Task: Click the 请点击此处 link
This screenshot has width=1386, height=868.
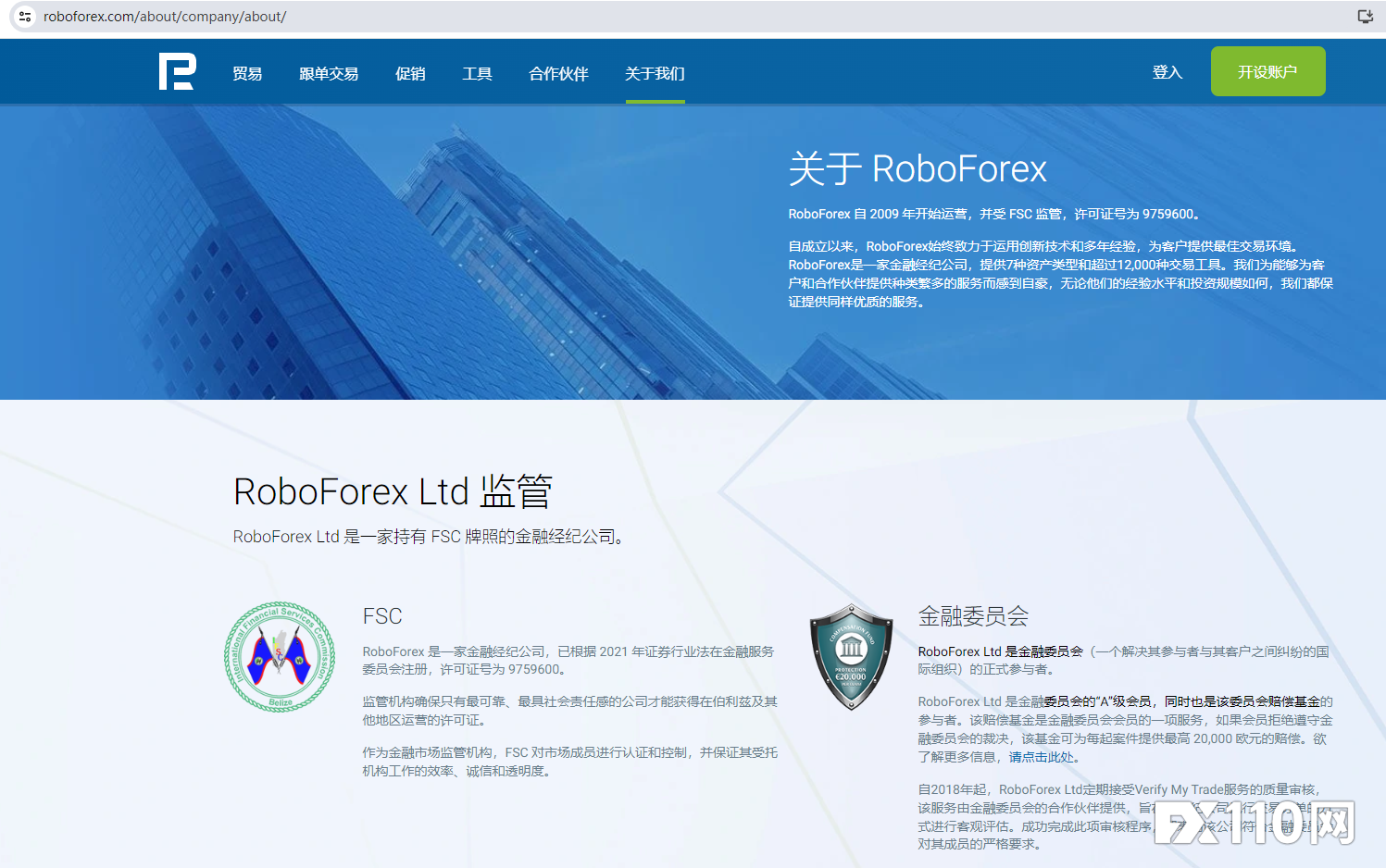Action: tap(1042, 757)
